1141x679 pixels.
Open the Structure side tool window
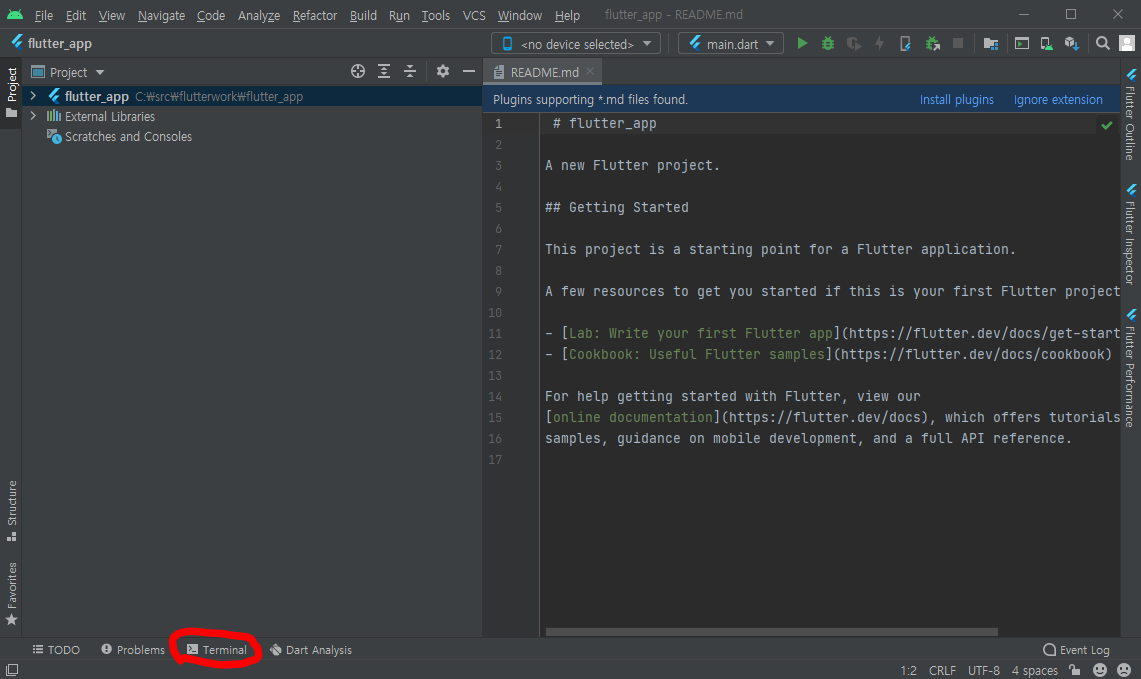pyautogui.click(x=12, y=510)
